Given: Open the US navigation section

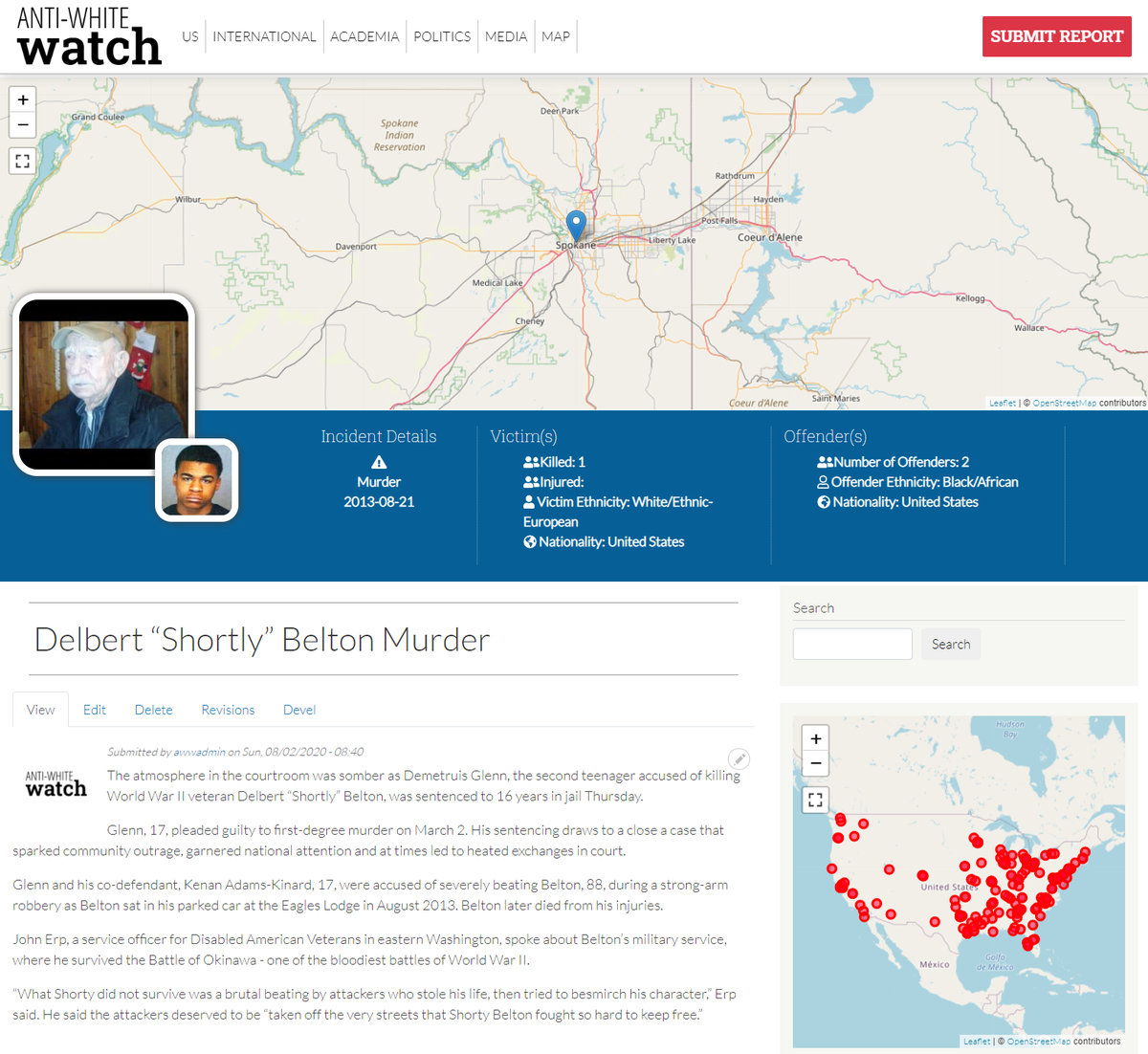Looking at the screenshot, I should pos(190,36).
